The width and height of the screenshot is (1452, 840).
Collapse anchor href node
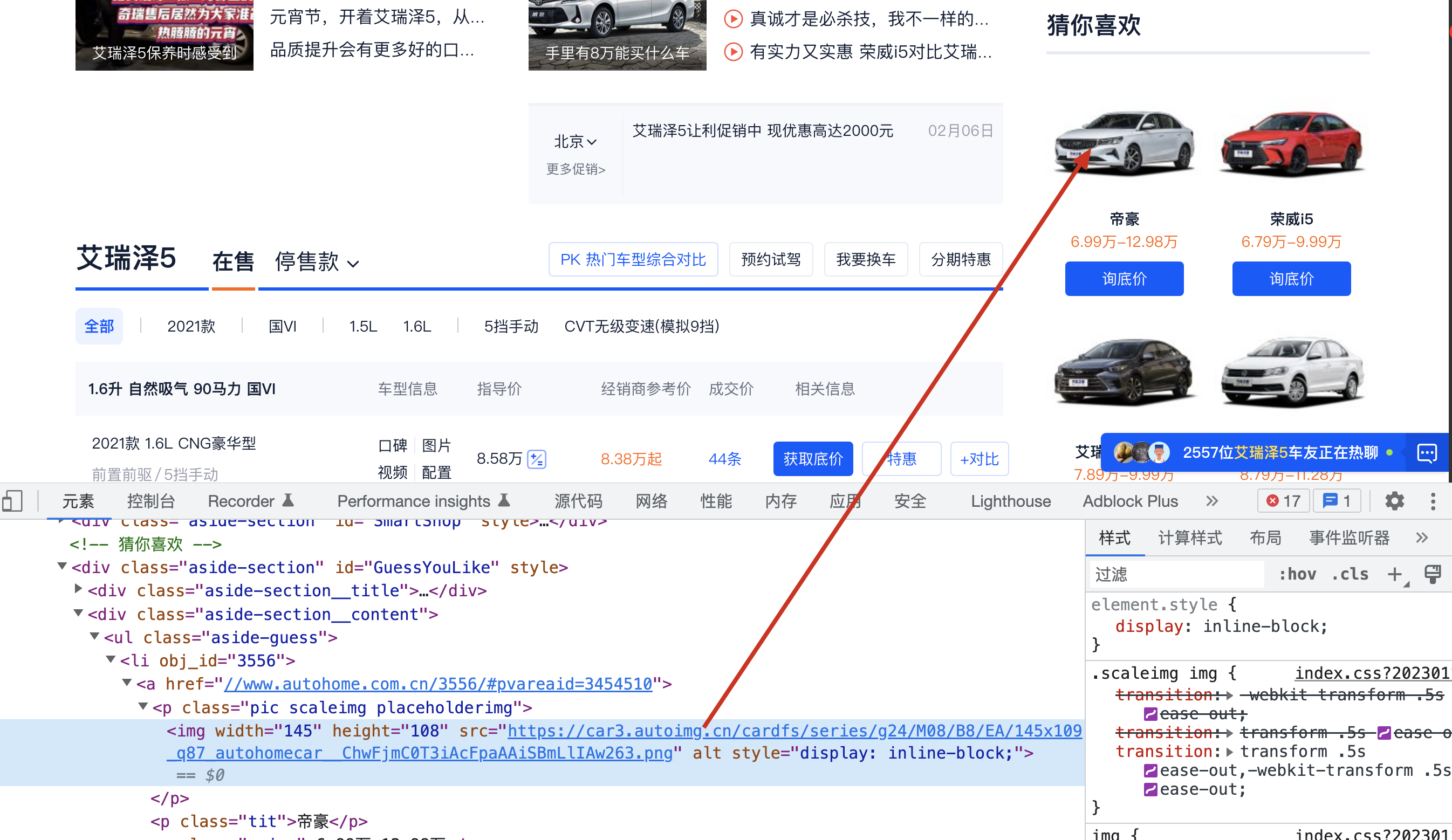[x=127, y=682]
